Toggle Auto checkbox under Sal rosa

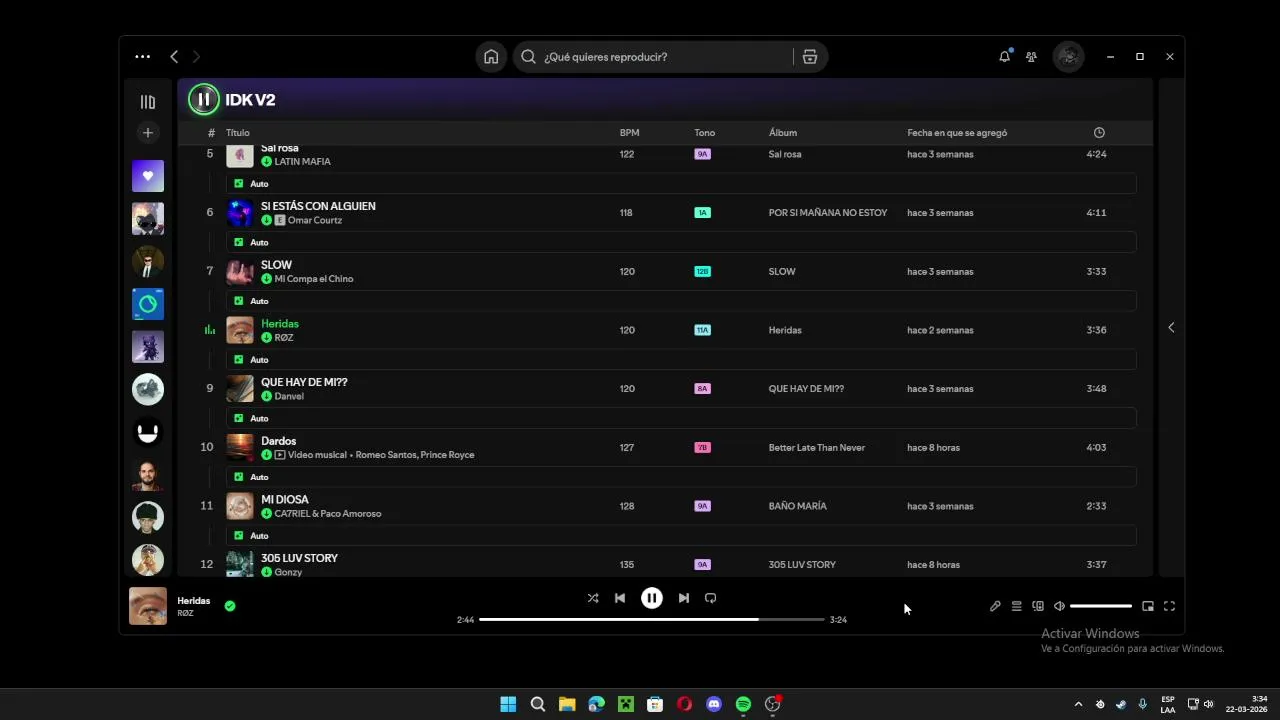[238, 184]
